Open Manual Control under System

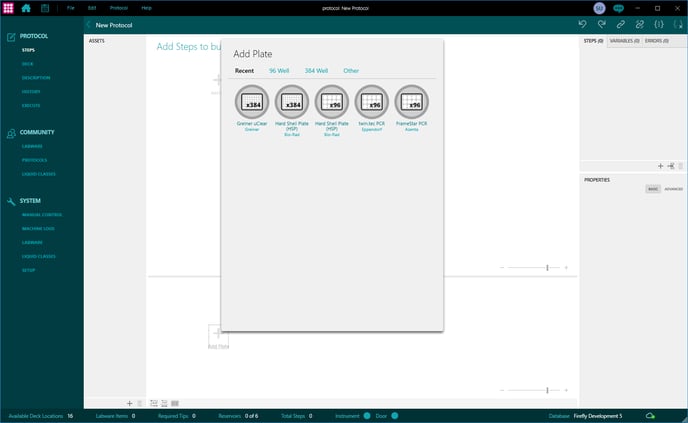[x=42, y=215]
